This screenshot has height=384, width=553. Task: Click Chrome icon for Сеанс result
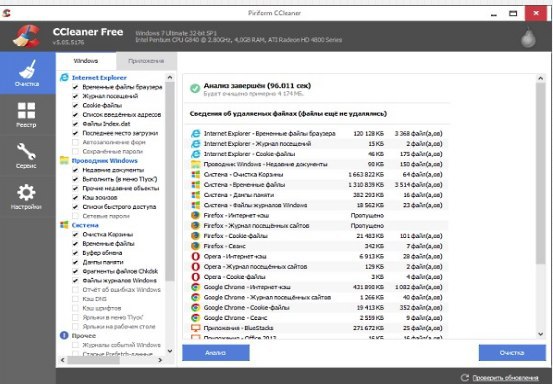tap(195, 318)
